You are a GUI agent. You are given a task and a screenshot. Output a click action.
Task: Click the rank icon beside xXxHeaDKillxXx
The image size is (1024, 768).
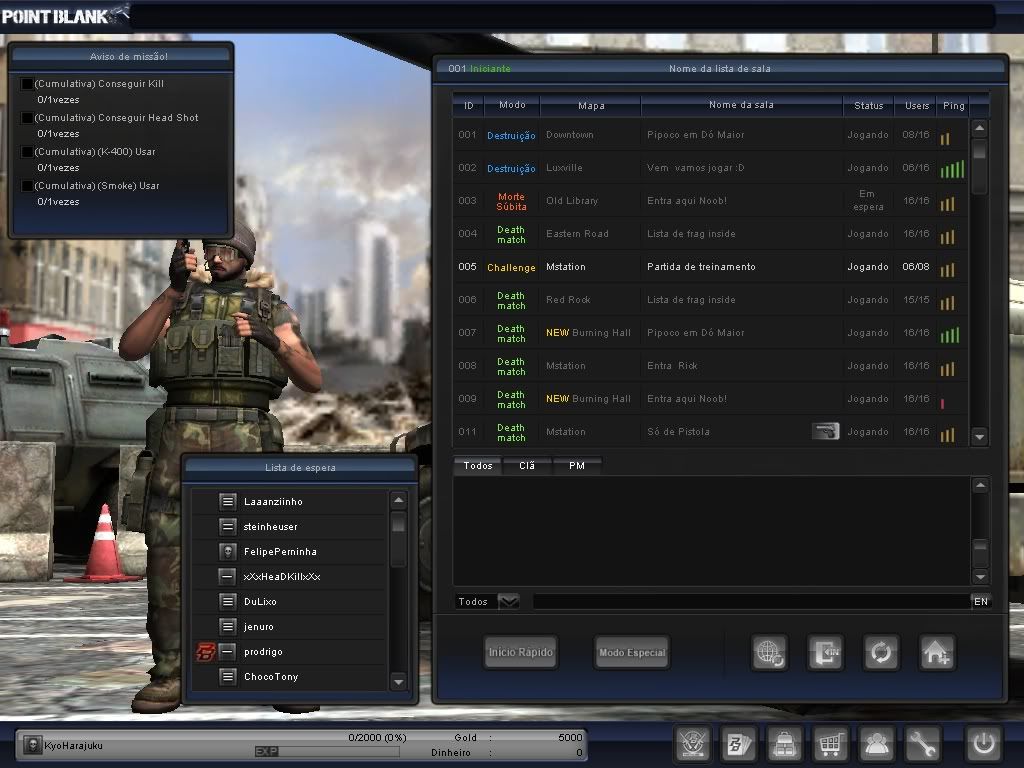(x=227, y=577)
